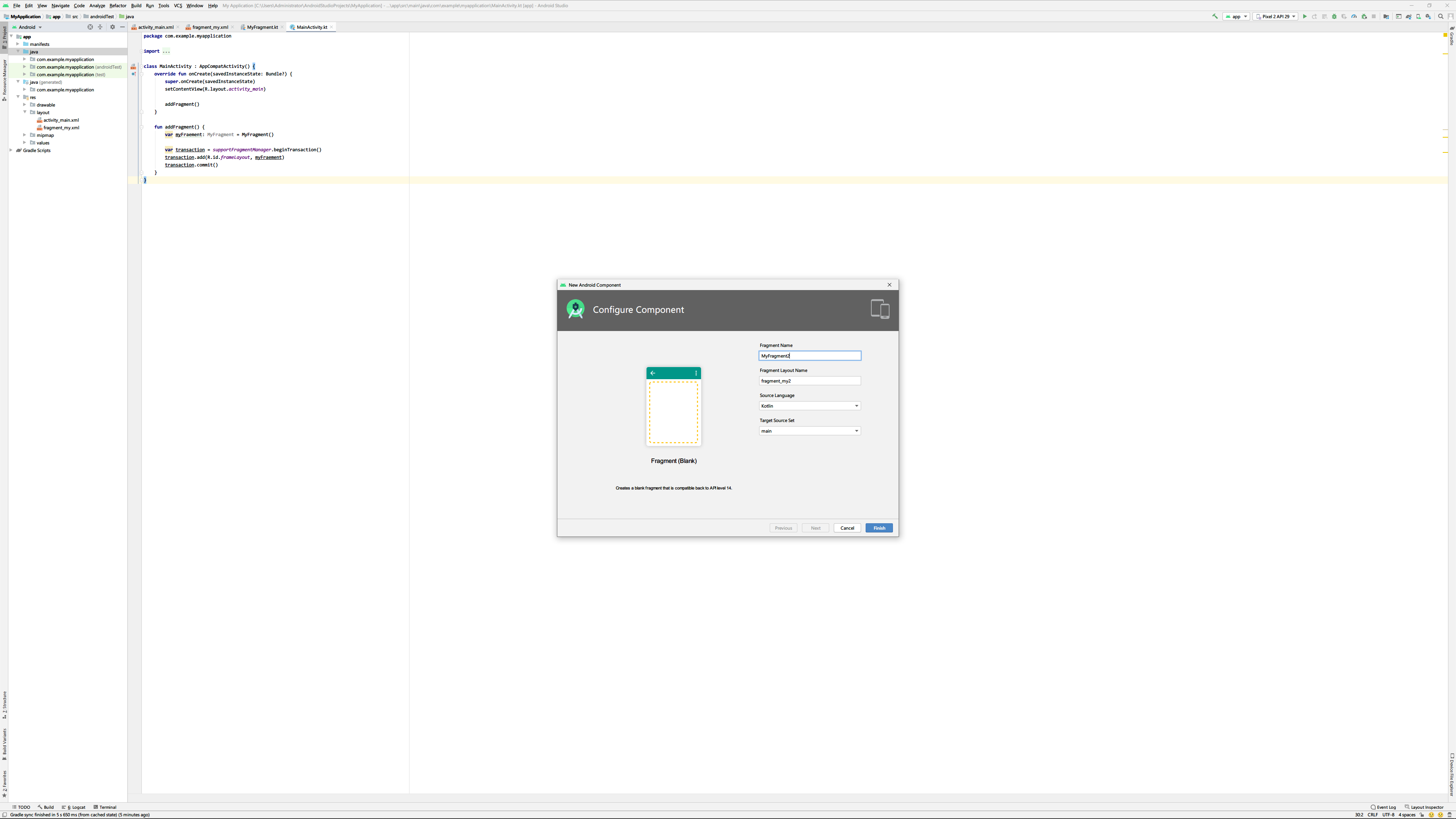This screenshot has width=1456, height=819.
Task: Open SDK Manager icon in toolbar
Action: tap(1428, 16)
